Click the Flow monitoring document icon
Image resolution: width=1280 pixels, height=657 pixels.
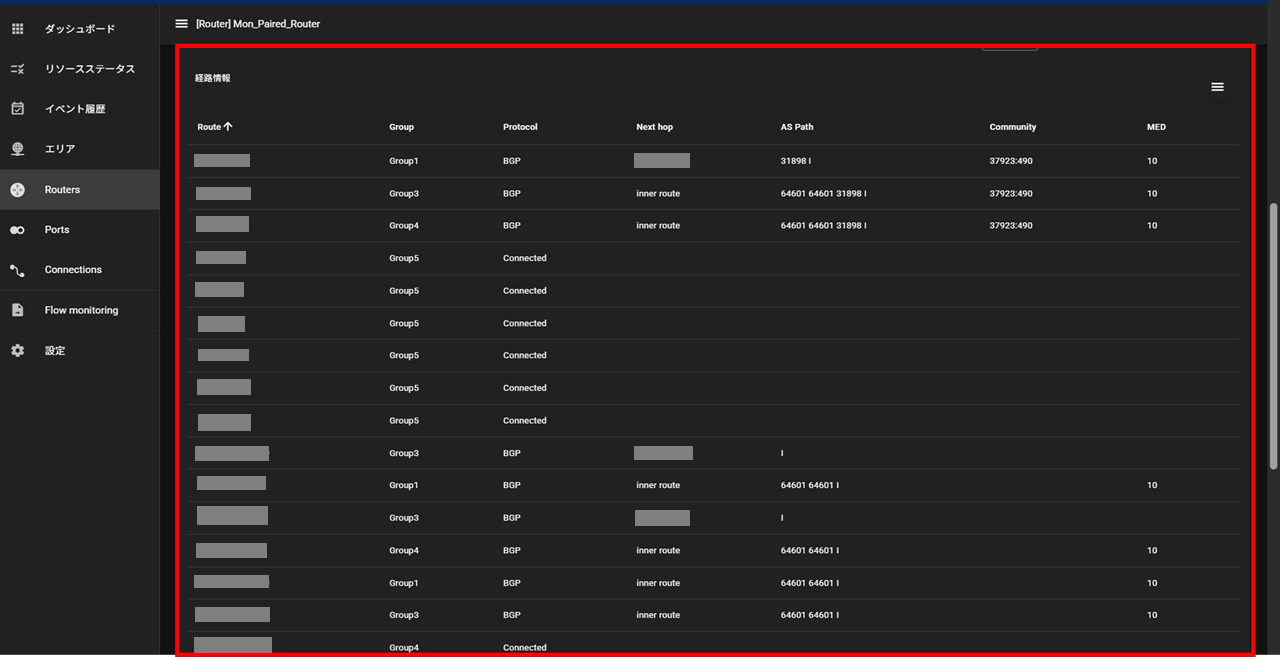pyautogui.click(x=17, y=309)
